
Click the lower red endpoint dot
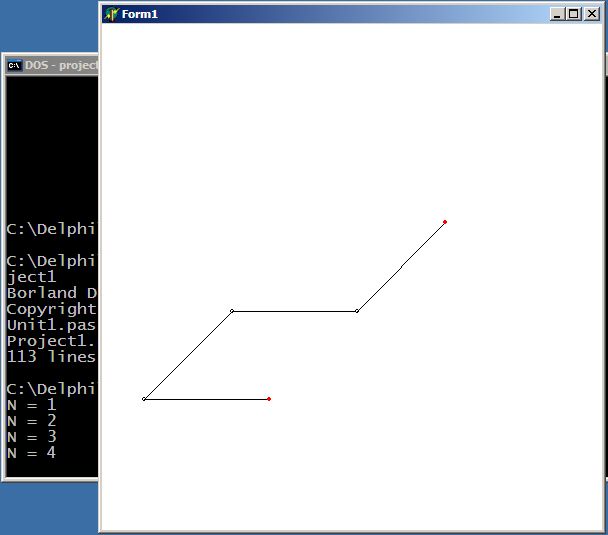(269, 399)
